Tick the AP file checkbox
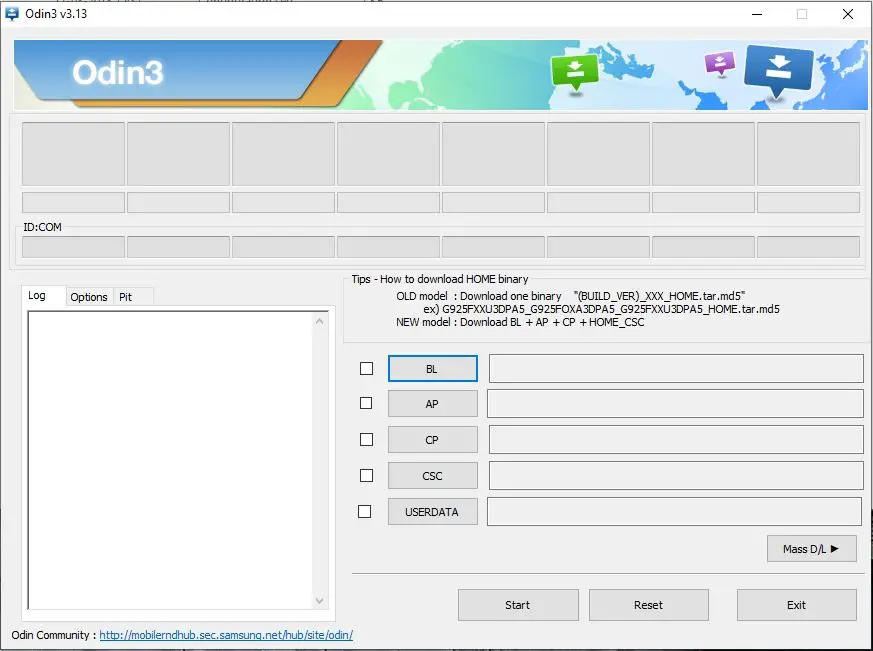Screen dimensions: 873x651 (366, 403)
